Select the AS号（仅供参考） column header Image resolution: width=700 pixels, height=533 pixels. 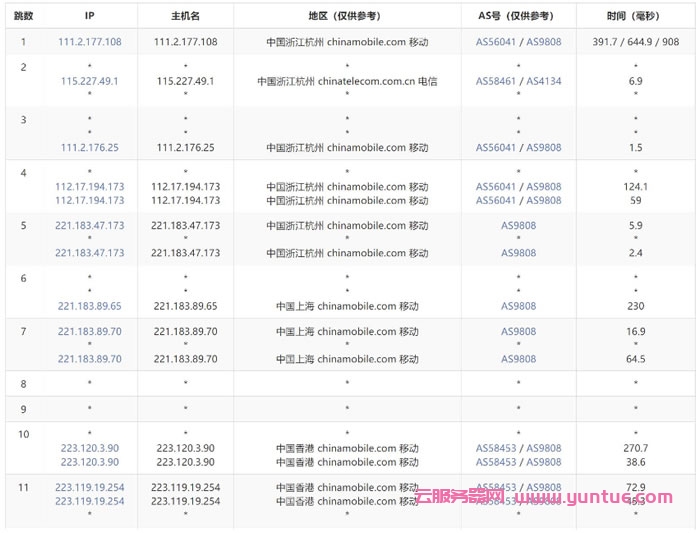point(518,16)
